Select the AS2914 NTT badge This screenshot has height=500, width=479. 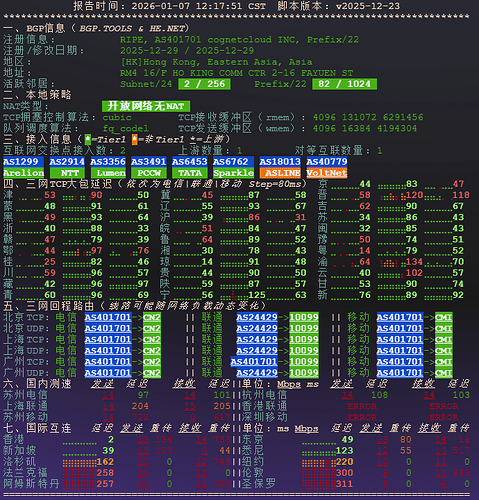tap(67, 167)
